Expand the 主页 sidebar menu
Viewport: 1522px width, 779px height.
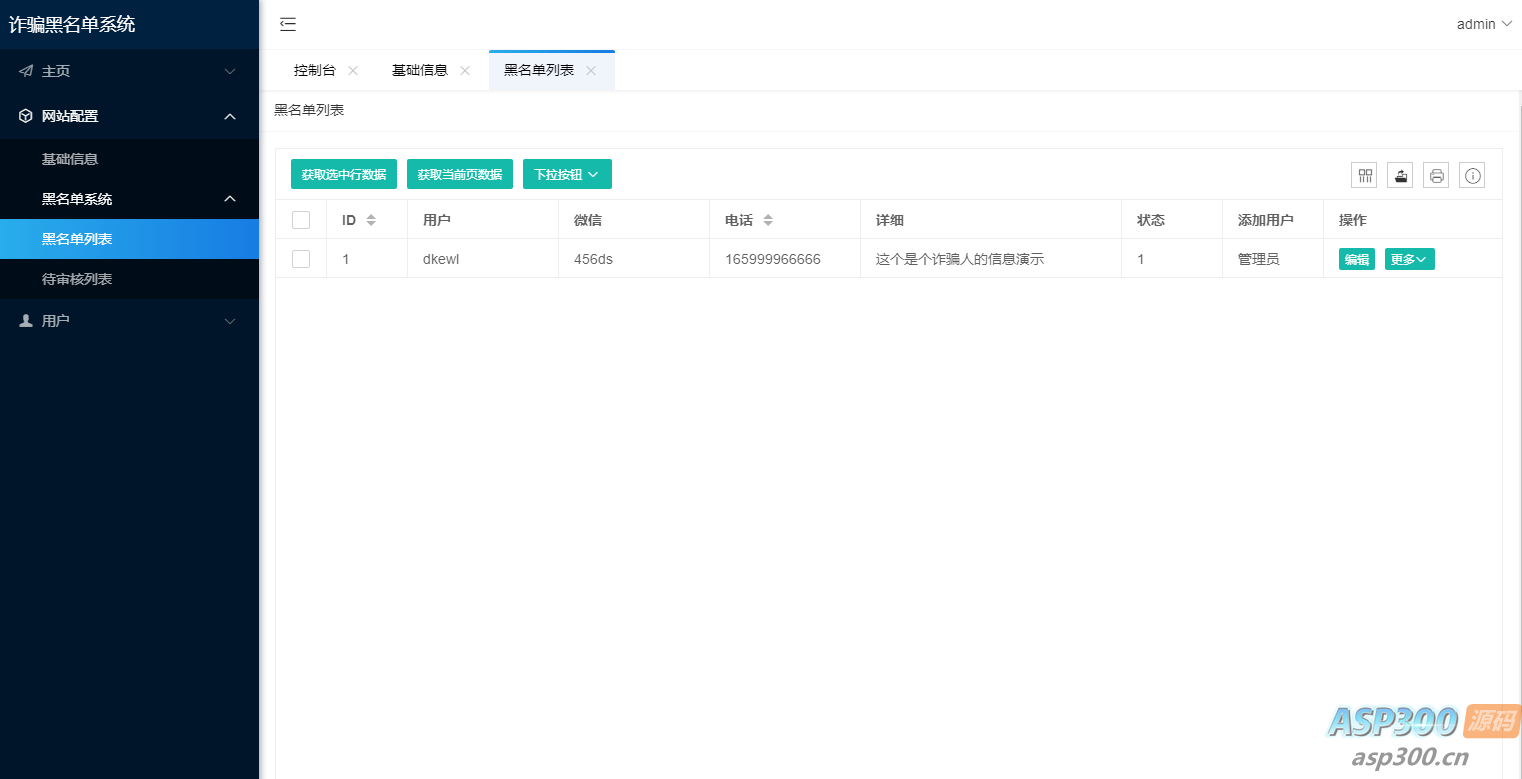[130, 71]
